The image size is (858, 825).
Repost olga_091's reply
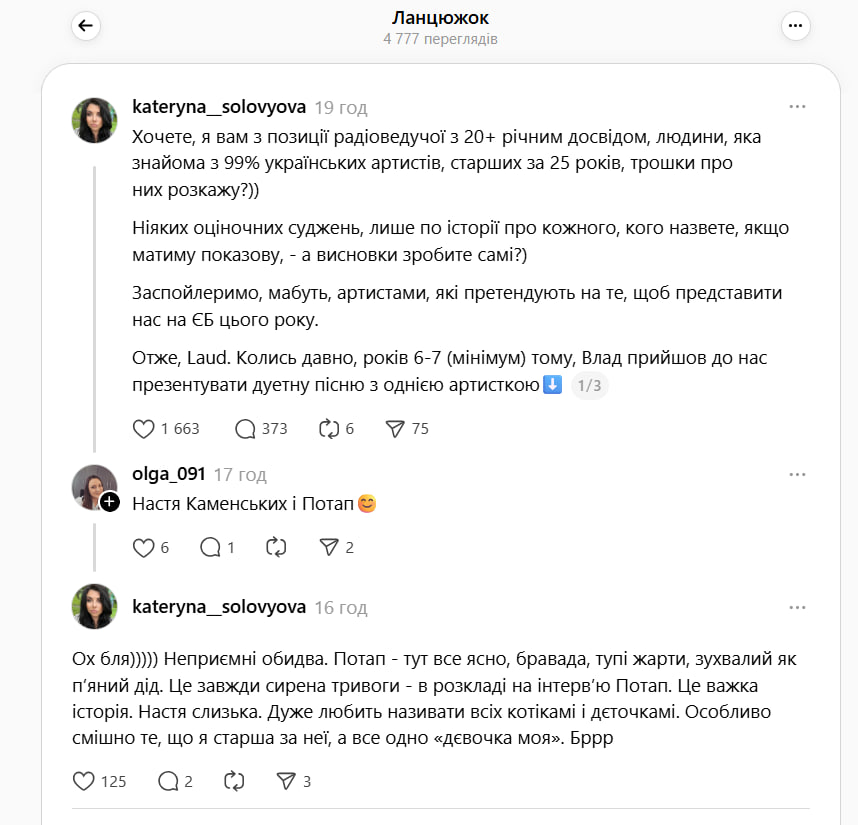pos(277,548)
